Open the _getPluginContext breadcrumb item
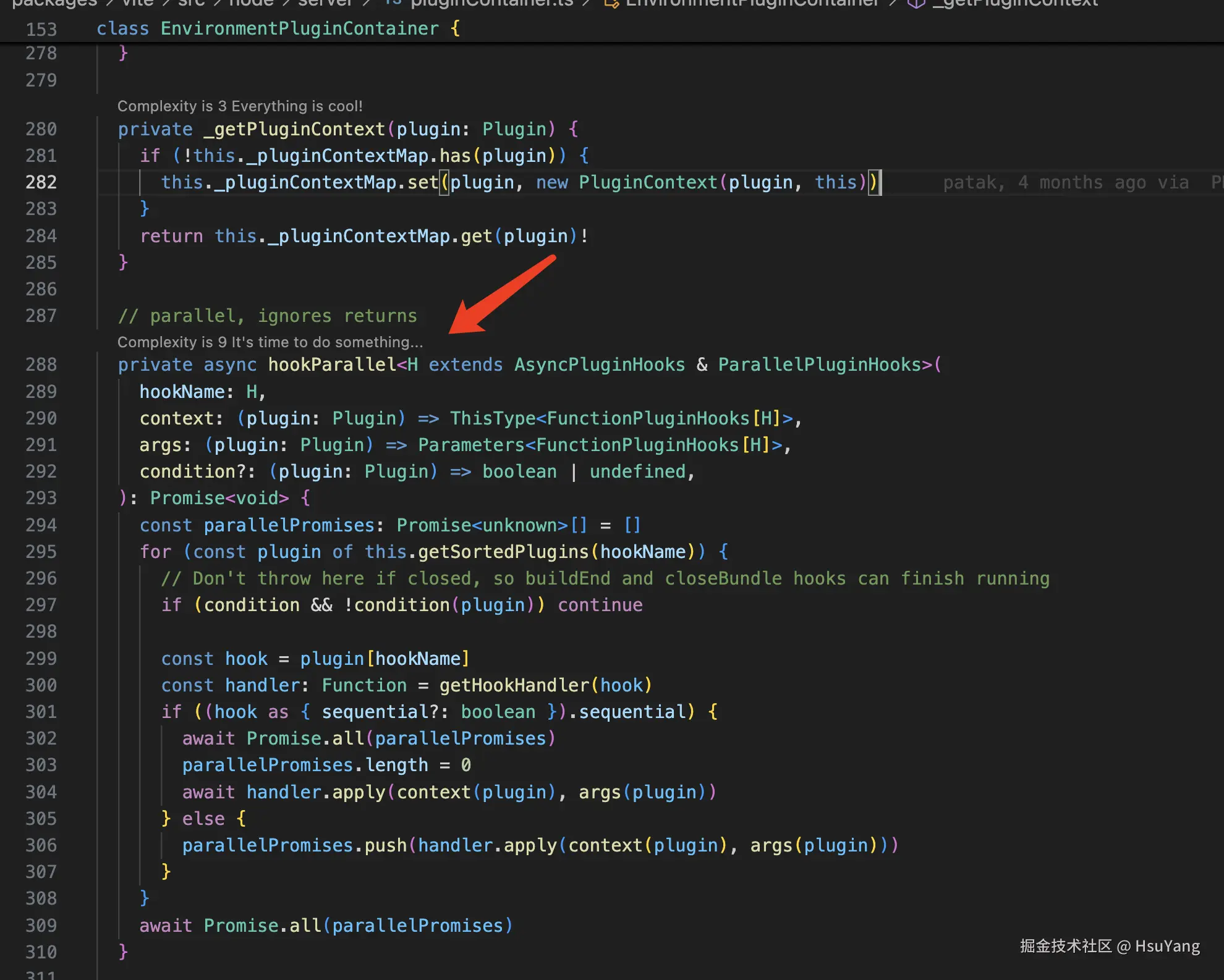 pyautogui.click(x=1015, y=3)
